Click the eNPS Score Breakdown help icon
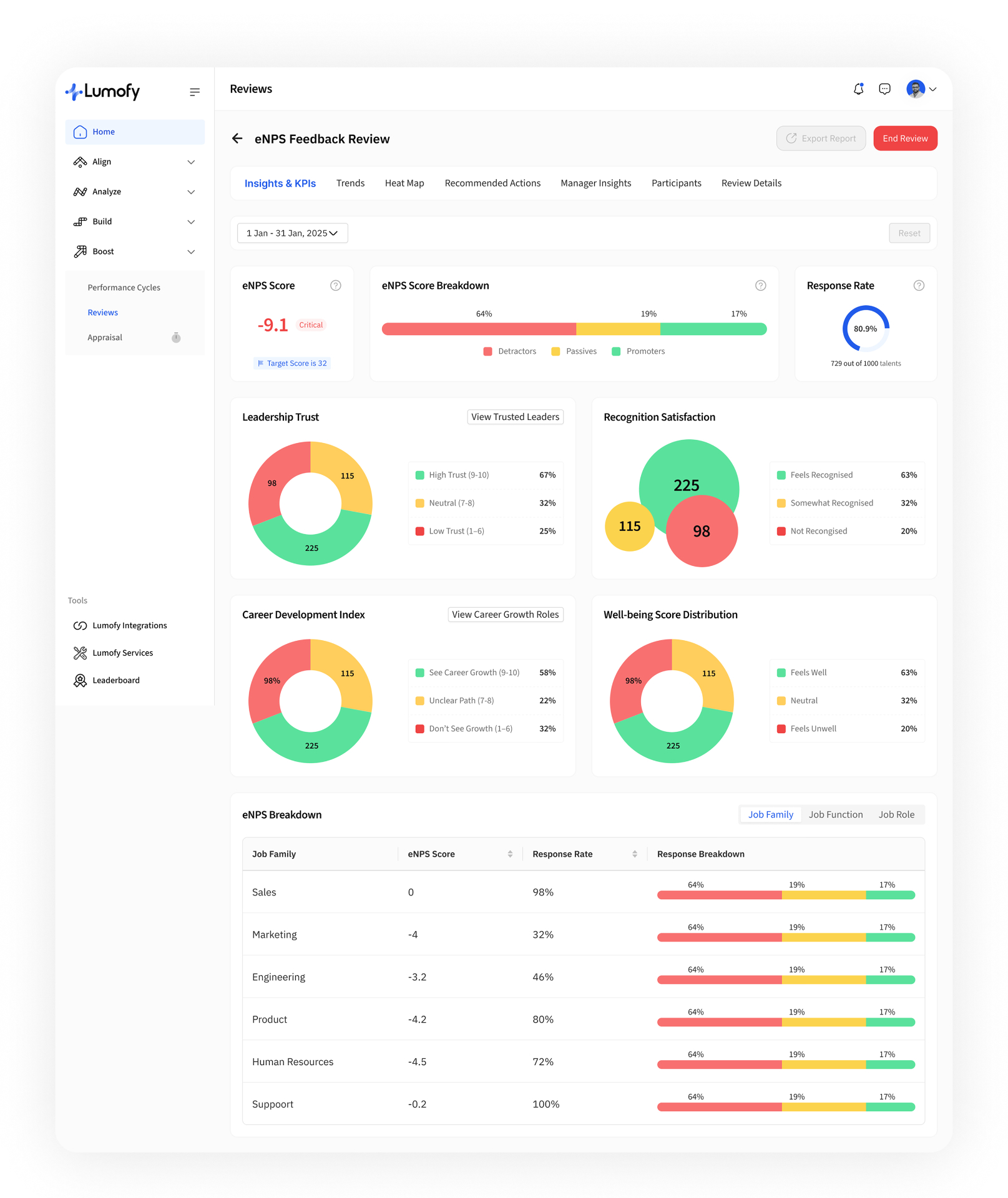1008x1198 pixels. click(761, 285)
